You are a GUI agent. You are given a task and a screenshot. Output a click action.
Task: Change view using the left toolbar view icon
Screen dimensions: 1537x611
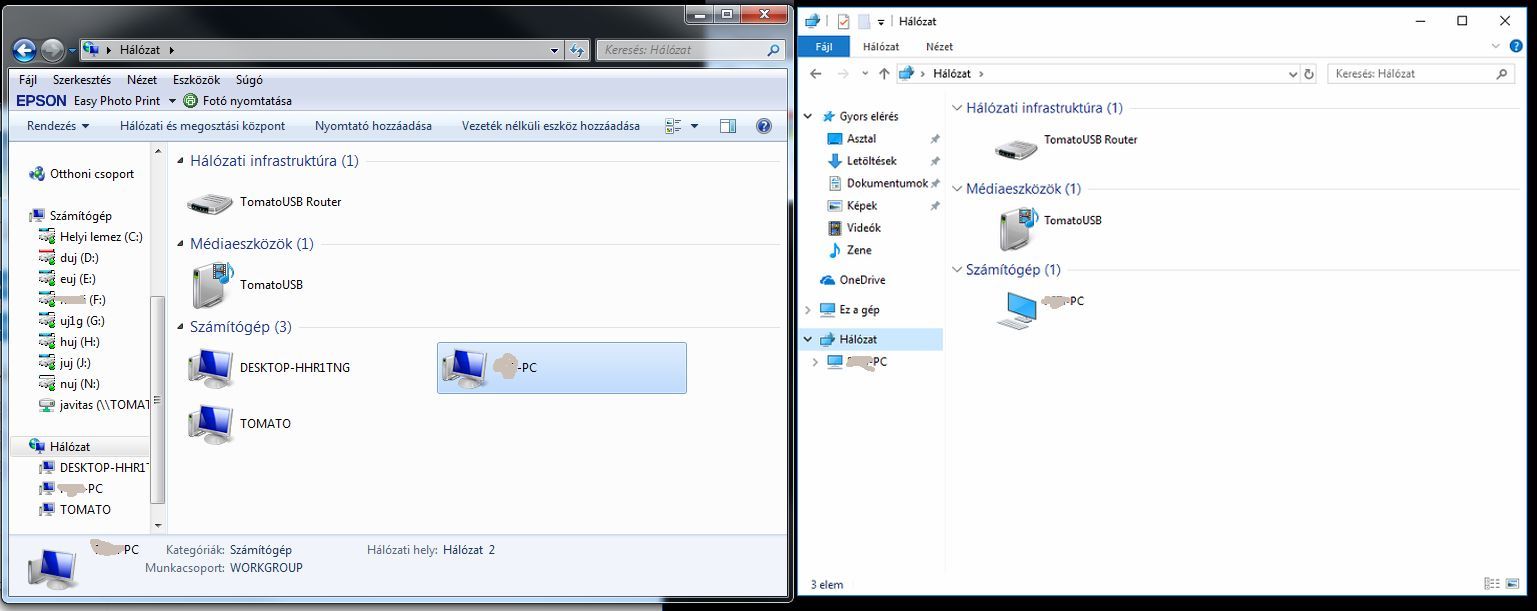(x=673, y=126)
